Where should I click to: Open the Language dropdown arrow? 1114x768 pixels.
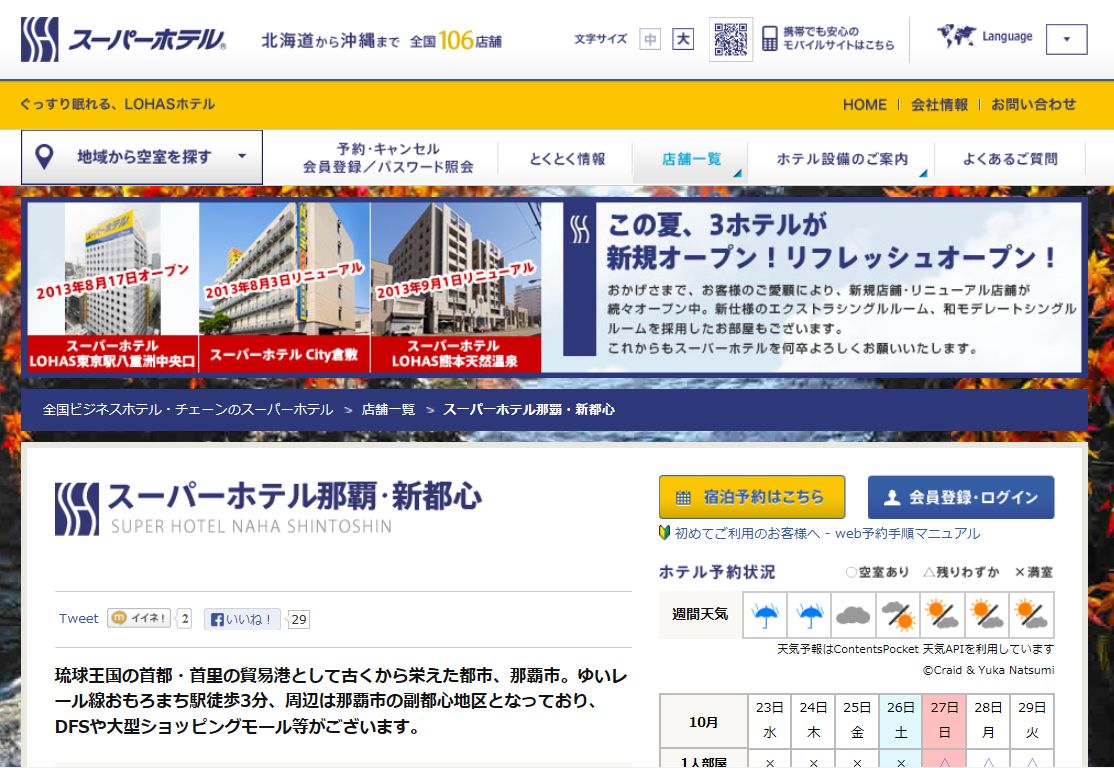(1066, 39)
